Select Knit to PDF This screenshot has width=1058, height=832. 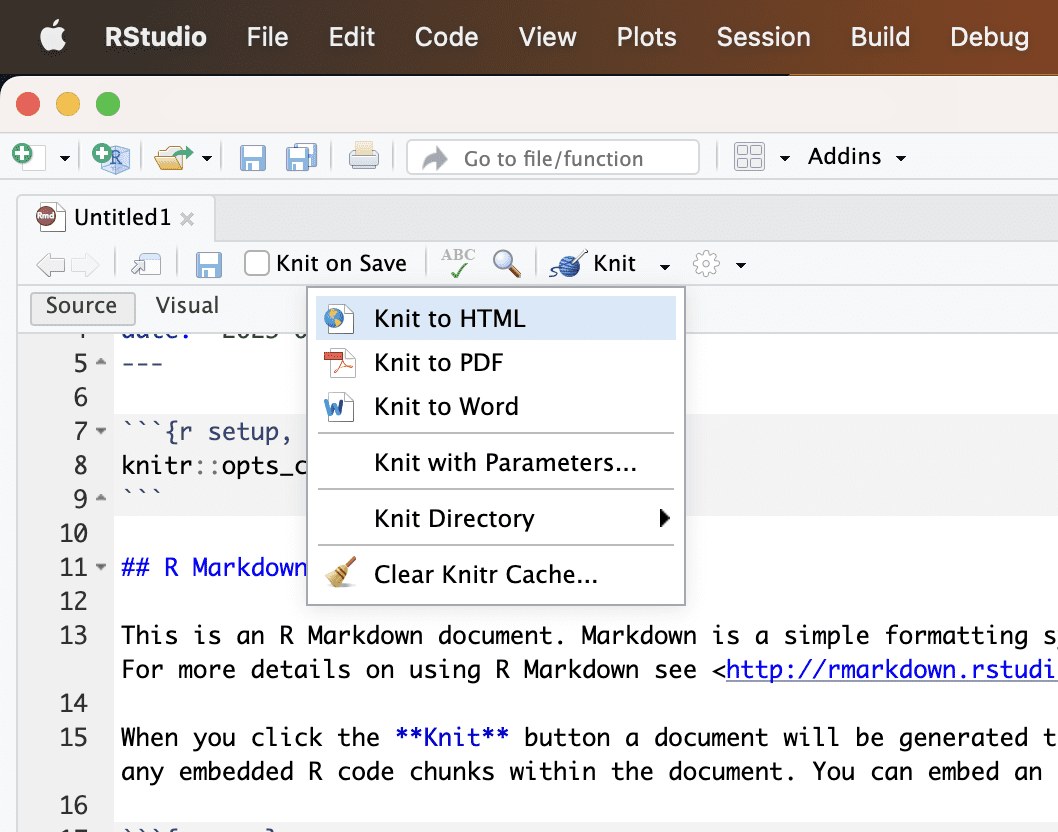pos(496,362)
